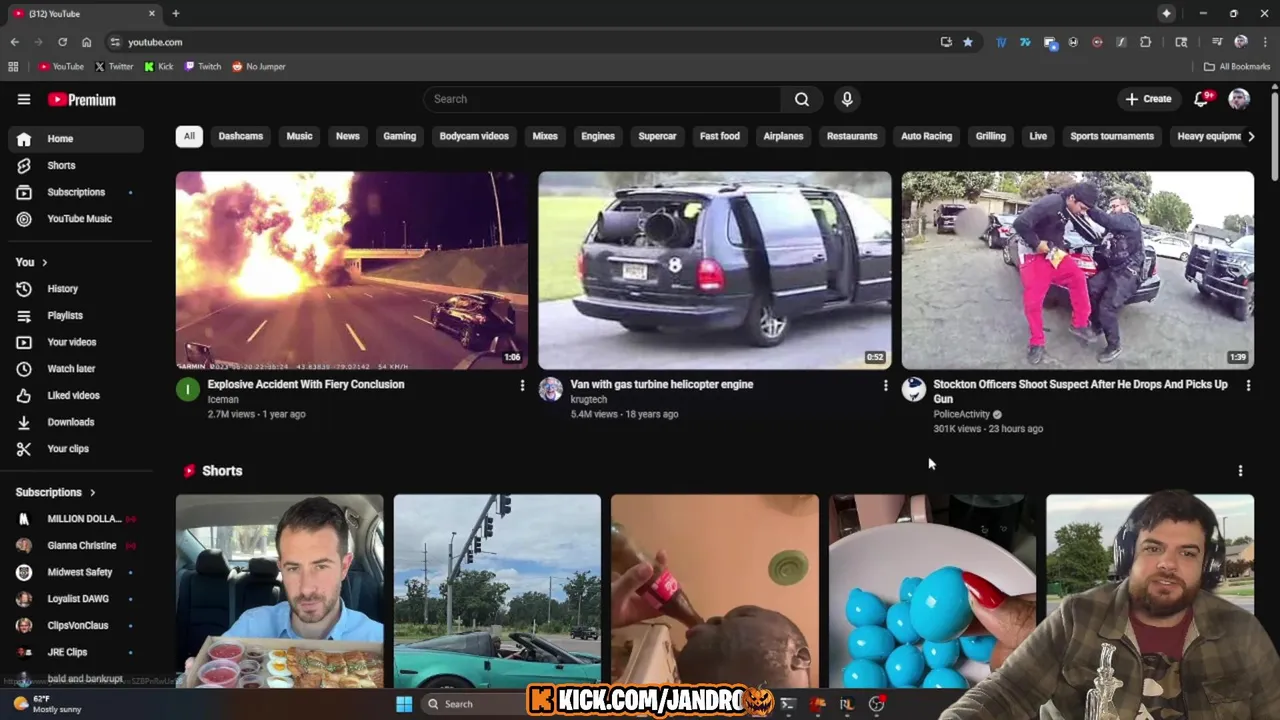
Task: Open Shorts shelf more options menu
Action: [1240, 471]
